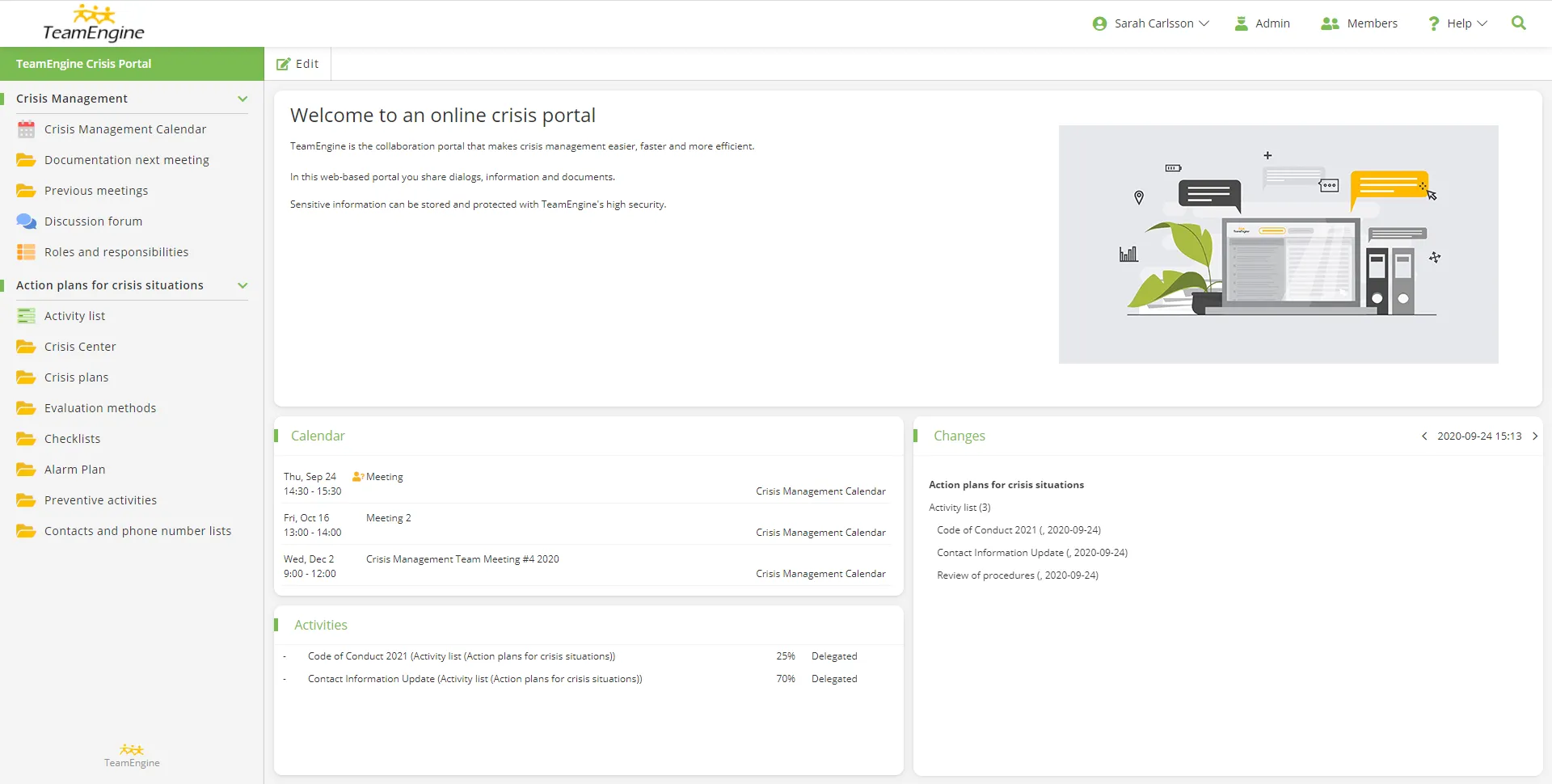Open Crisis Center folder
This screenshot has width=1552, height=784.
point(80,347)
